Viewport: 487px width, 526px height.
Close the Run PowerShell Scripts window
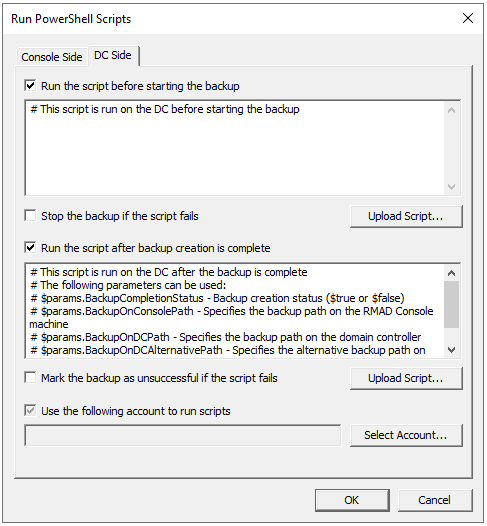(x=468, y=18)
